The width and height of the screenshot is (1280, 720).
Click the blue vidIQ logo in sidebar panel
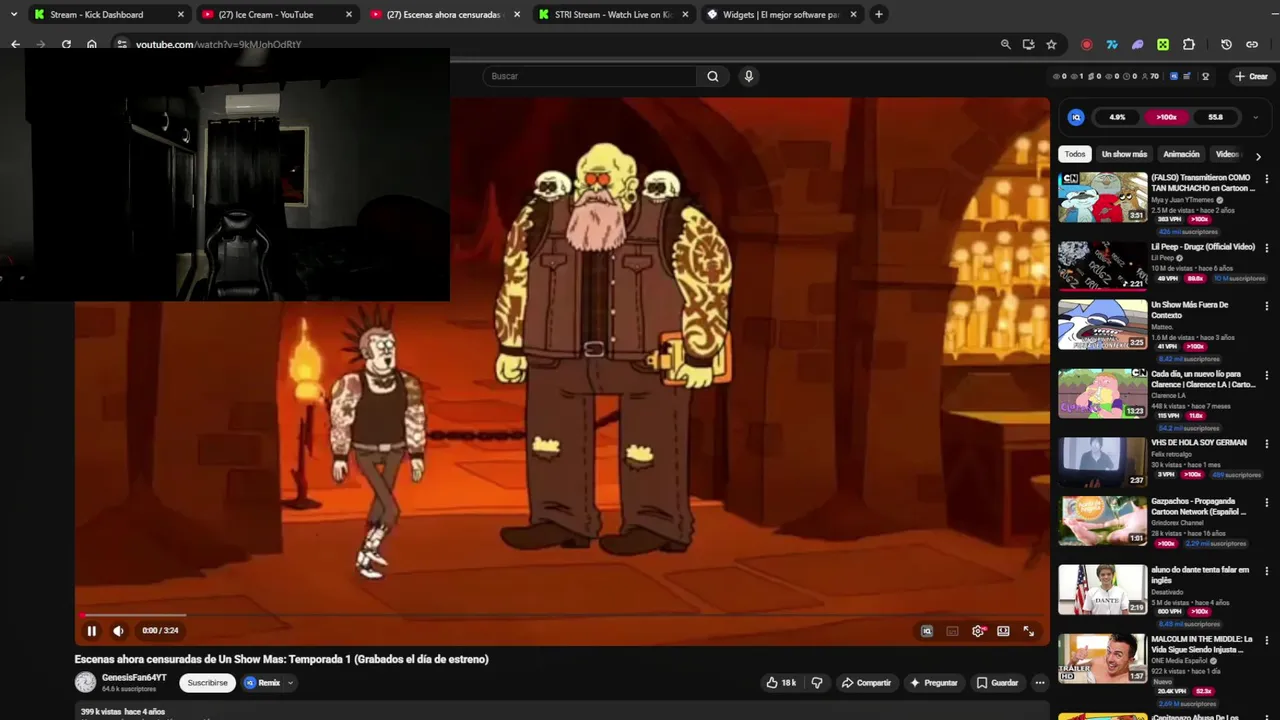click(x=1076, y=117)
